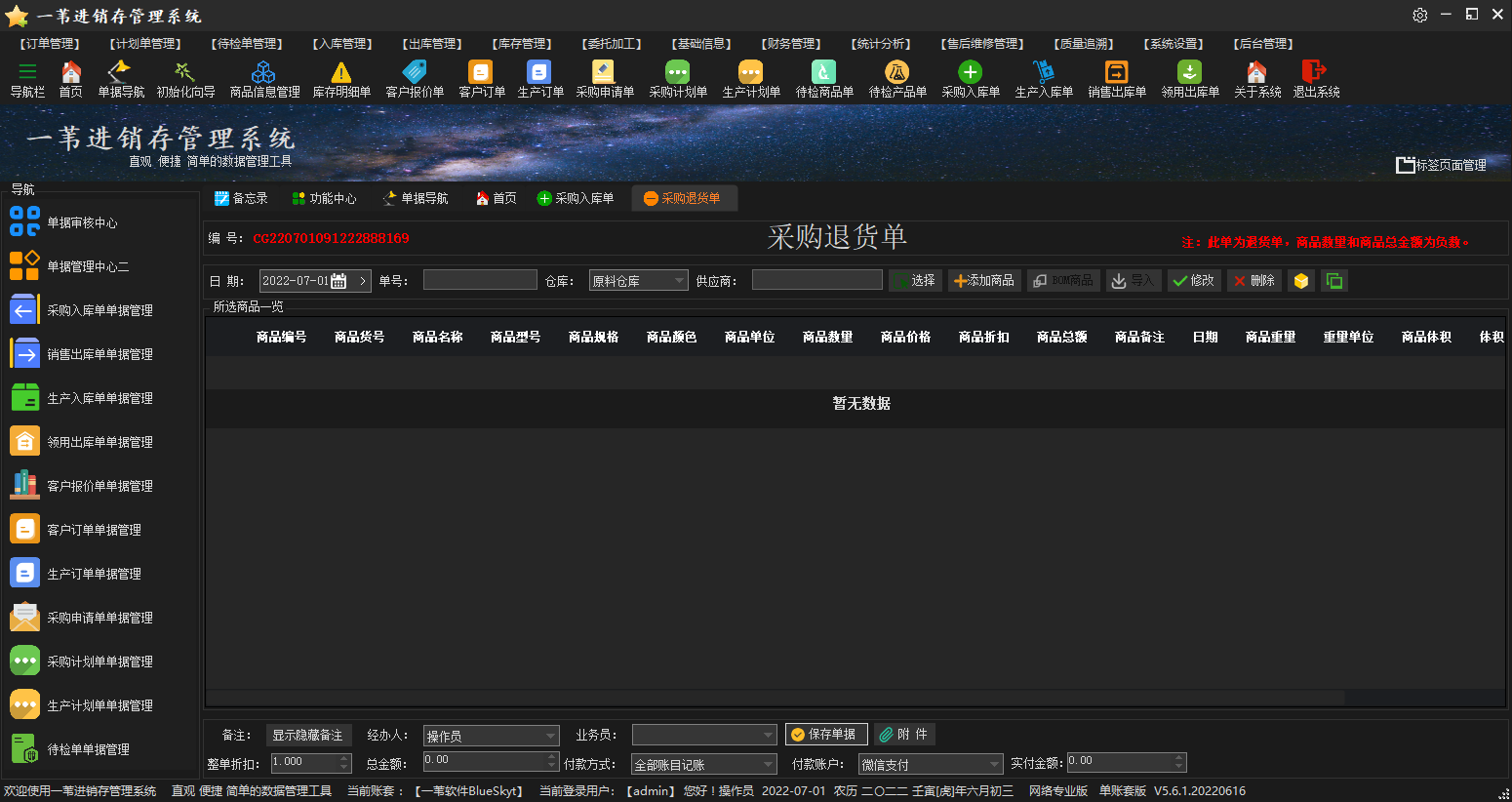
Task: Click the 修改 button
Action: coord(1194,281)
